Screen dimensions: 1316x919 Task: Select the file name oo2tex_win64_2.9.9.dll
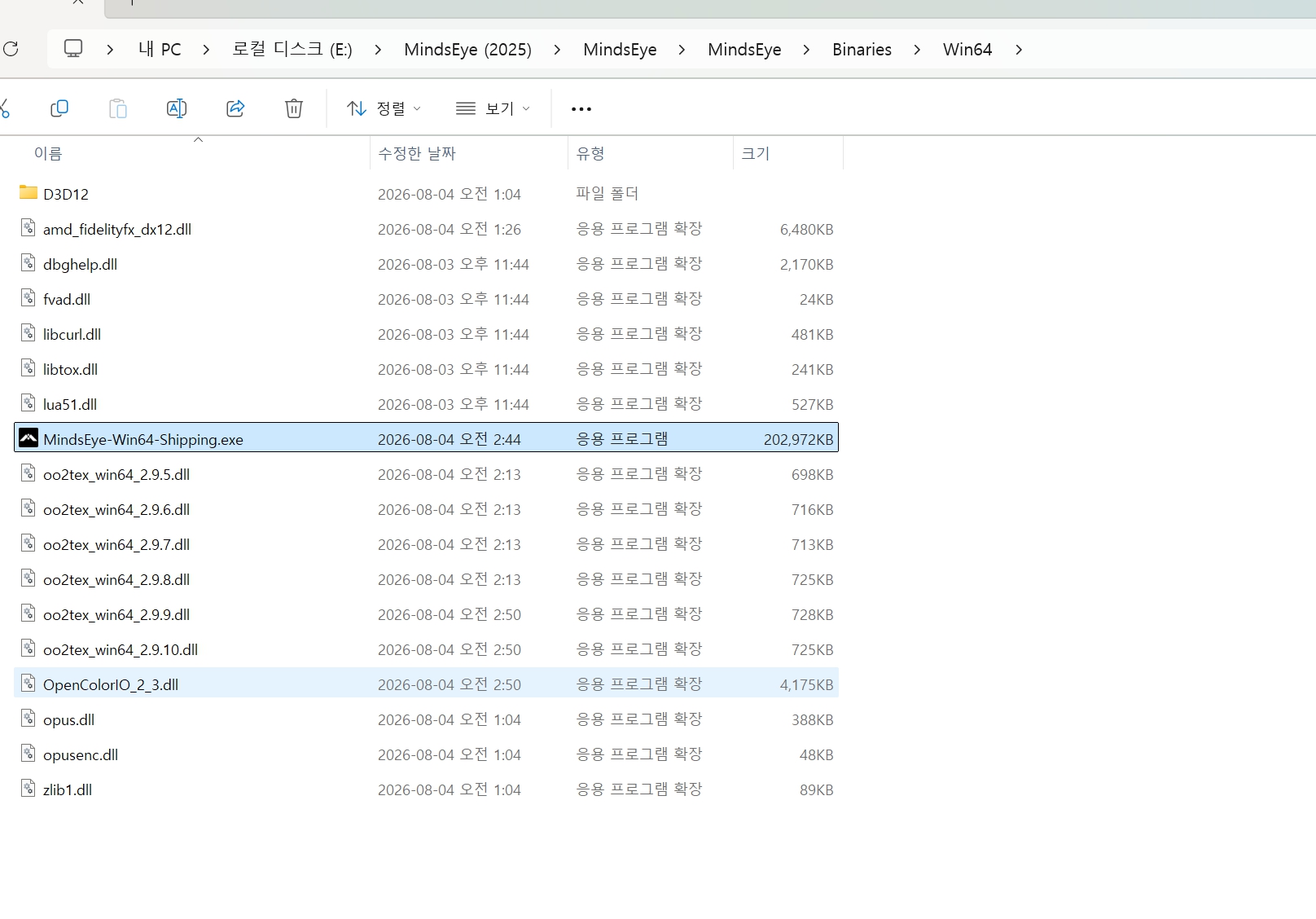(116, 614)
